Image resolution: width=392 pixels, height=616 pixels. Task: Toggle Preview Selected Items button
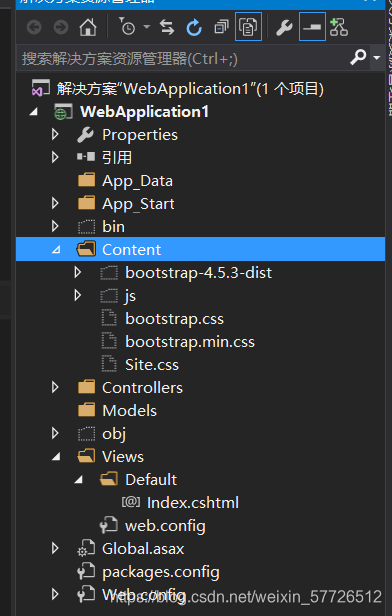(312, 27)
